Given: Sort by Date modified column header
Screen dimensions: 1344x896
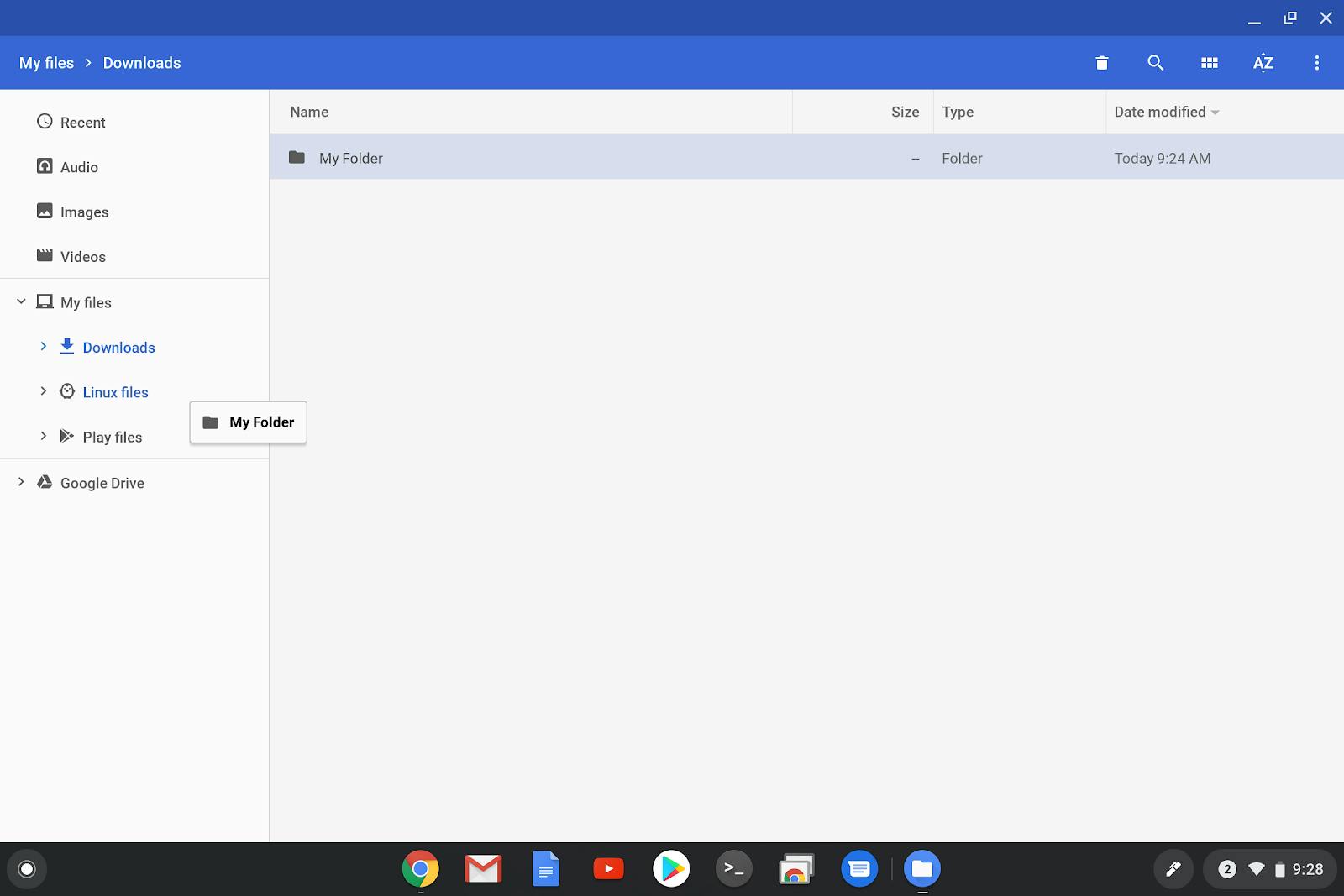Looking at the screenshot, I should click(1160, 112).
